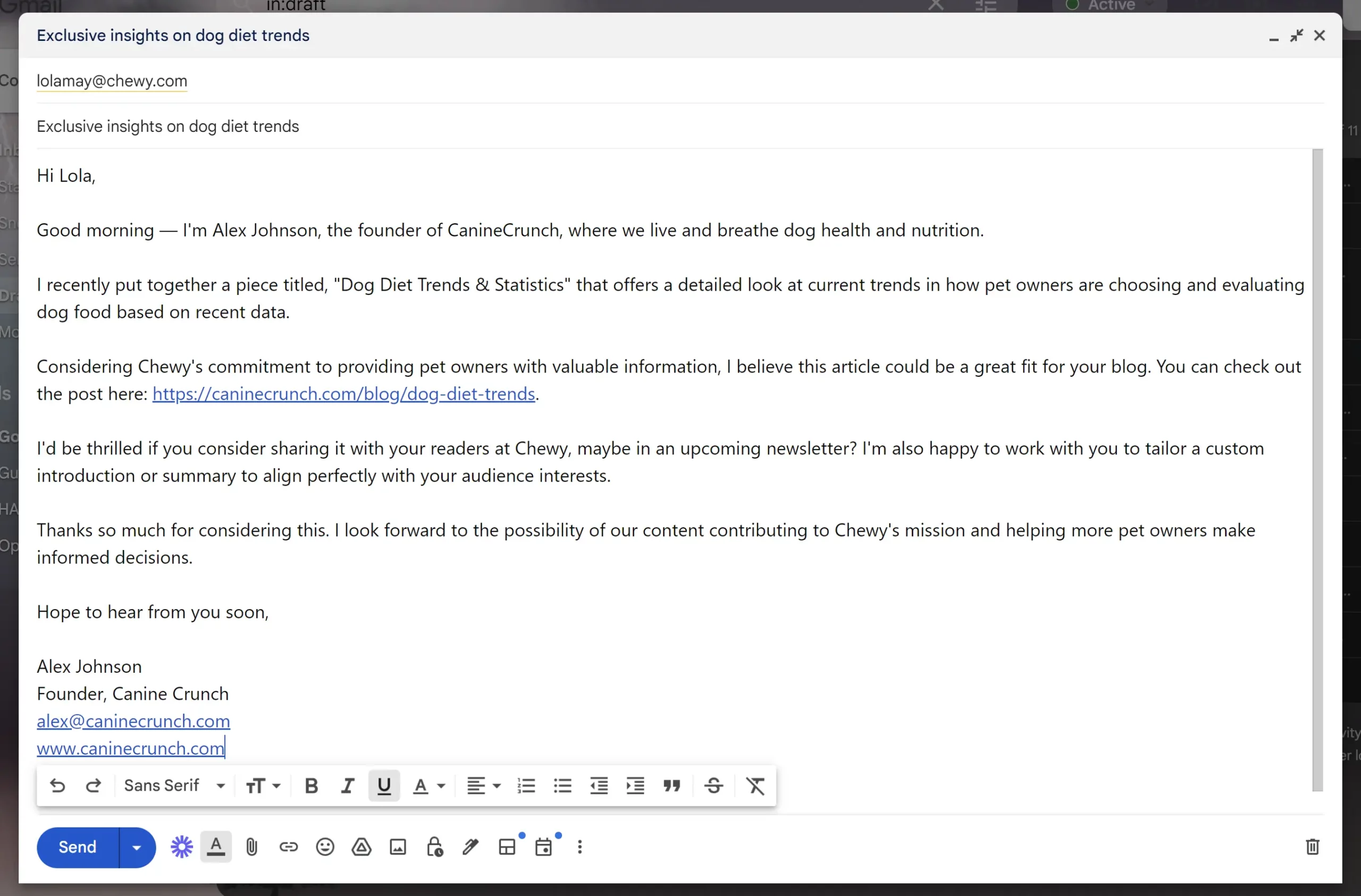Open the text alignment dropdown

483,785
